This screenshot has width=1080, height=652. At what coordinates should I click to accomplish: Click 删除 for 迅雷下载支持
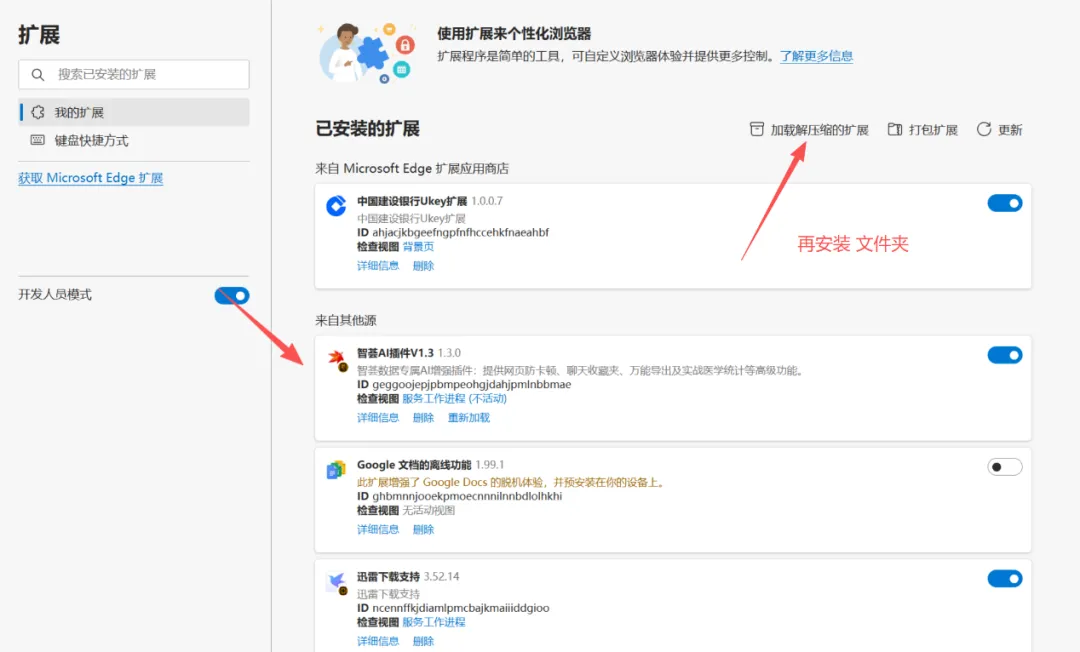pyautogui.click(x=424, y=642)
